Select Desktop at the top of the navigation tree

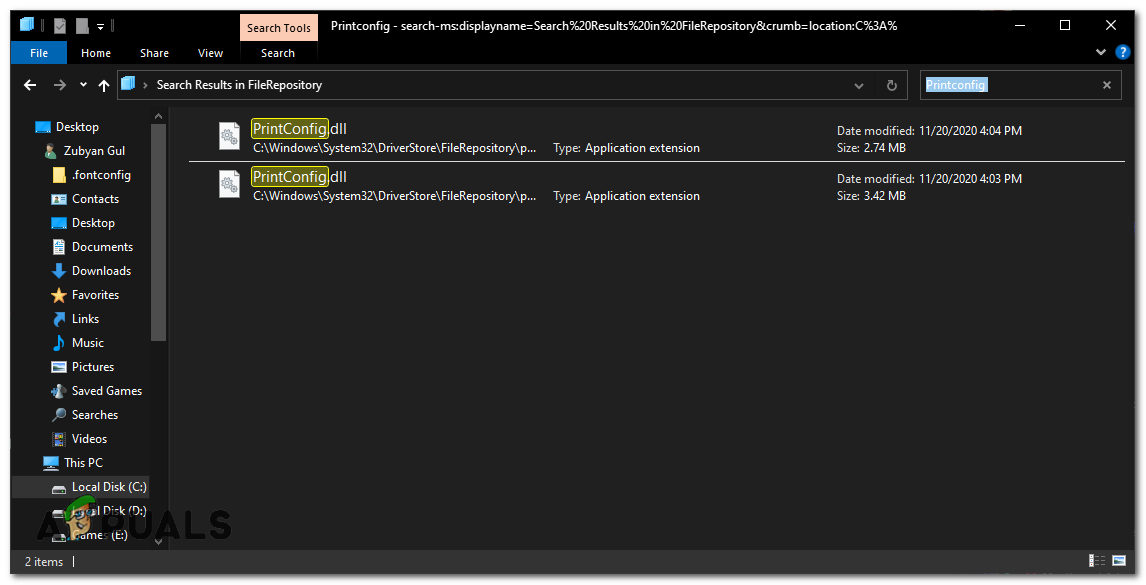pos(77,127)
